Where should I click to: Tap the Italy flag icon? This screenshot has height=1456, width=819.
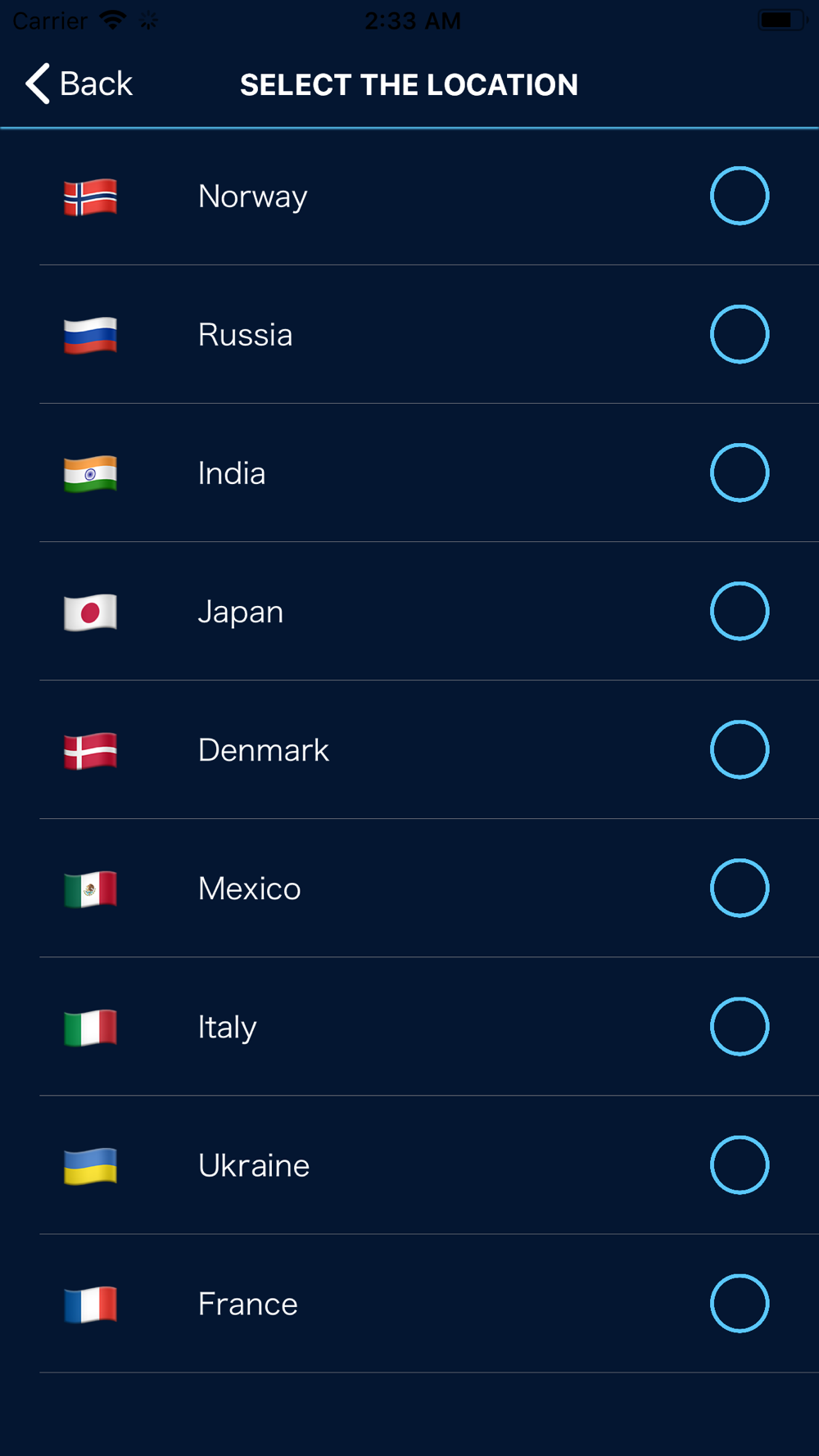[x=91, y=1027]
